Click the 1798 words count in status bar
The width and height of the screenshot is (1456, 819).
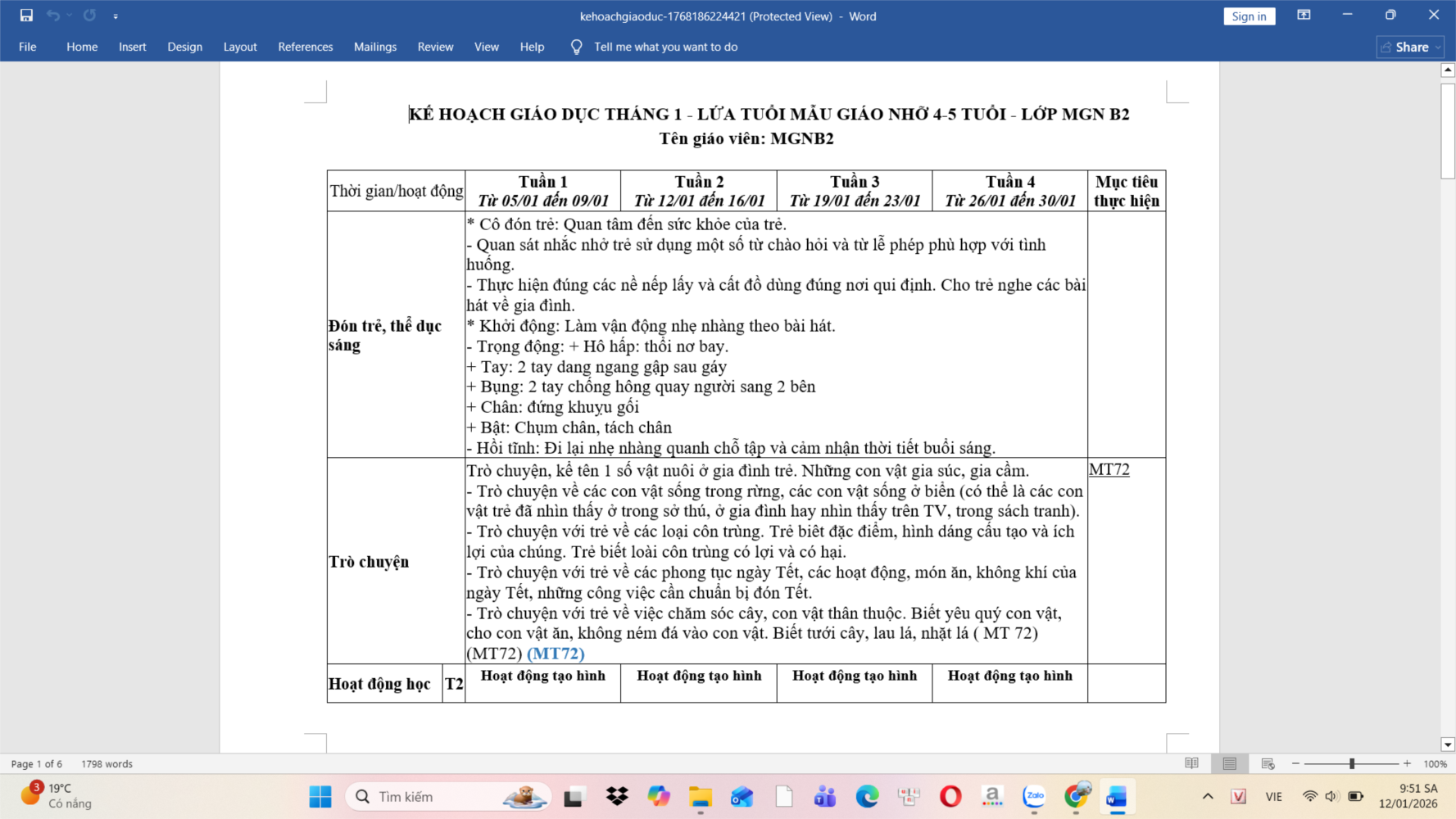(x=107, y=763)
